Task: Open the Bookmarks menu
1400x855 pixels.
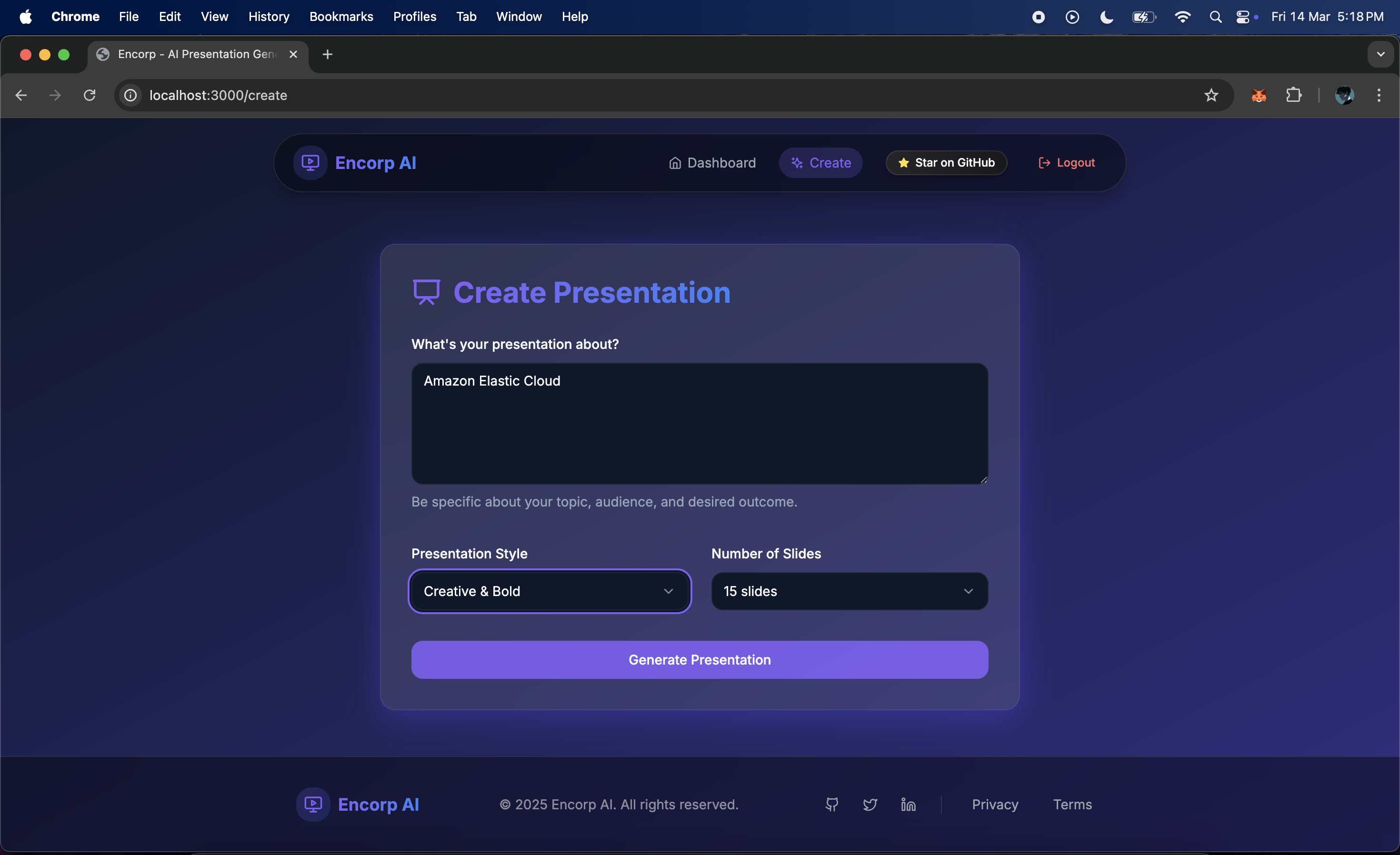Action: tap(341, 17)
